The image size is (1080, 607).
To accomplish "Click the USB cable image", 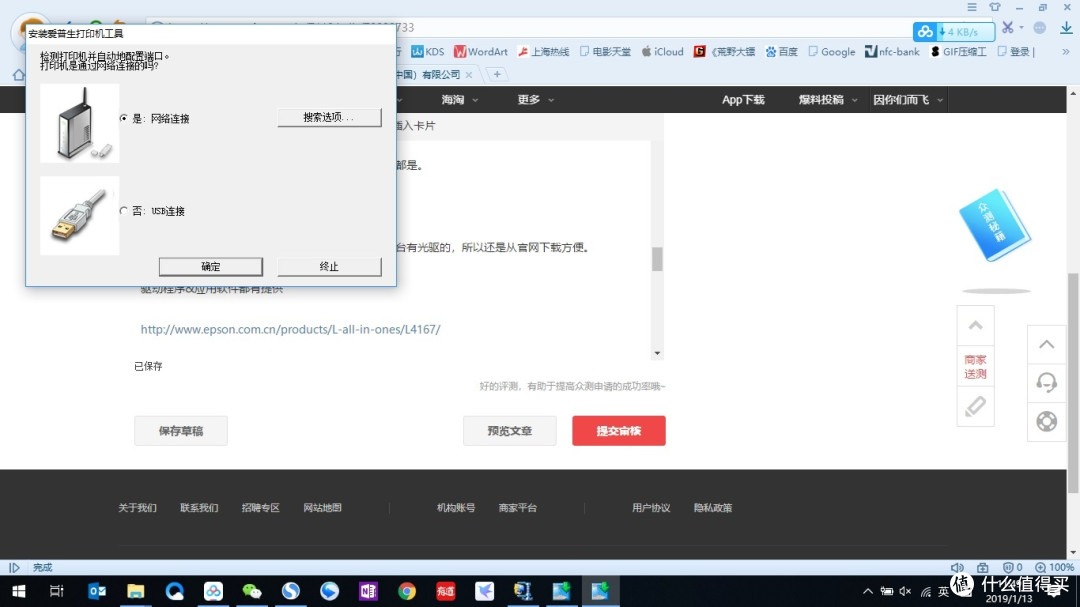I will point(80,216).
